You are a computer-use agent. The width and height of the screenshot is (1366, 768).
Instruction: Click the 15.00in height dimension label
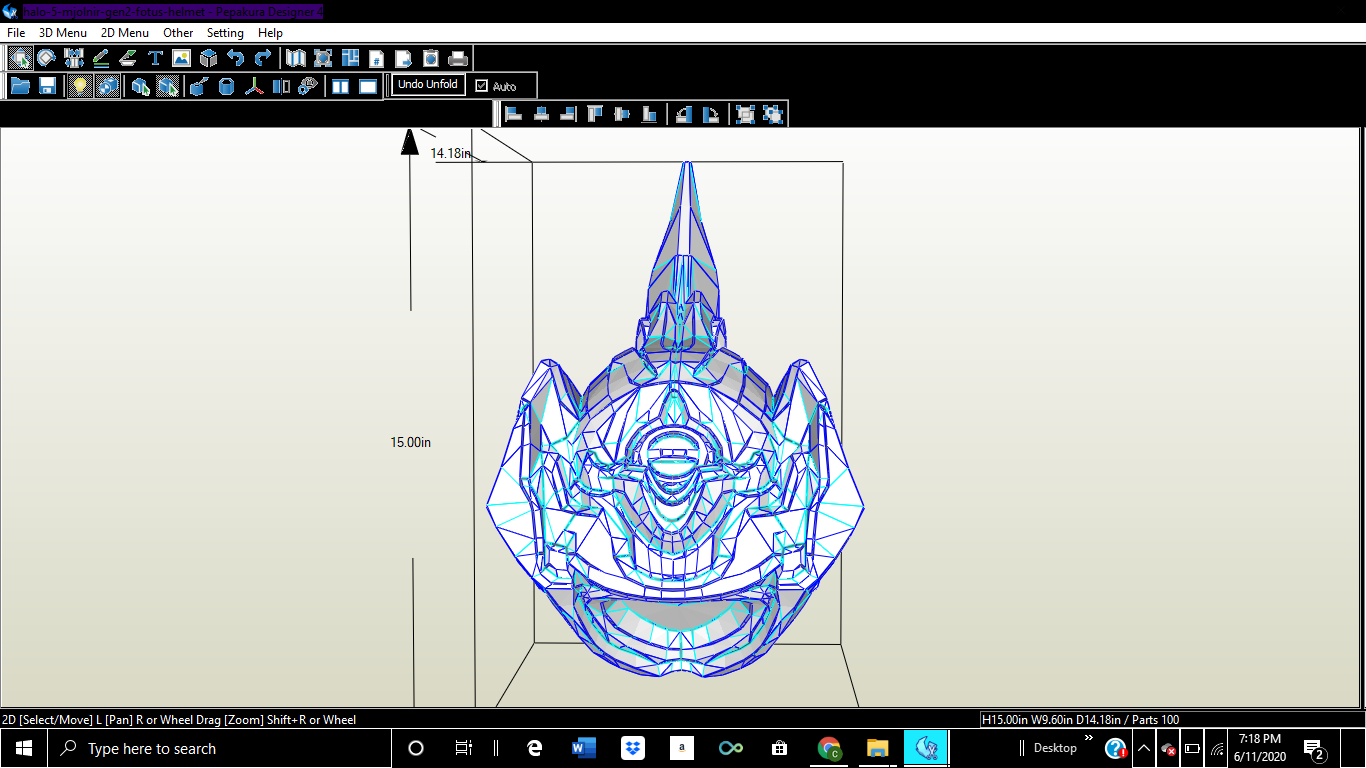[x=410, y=442]
